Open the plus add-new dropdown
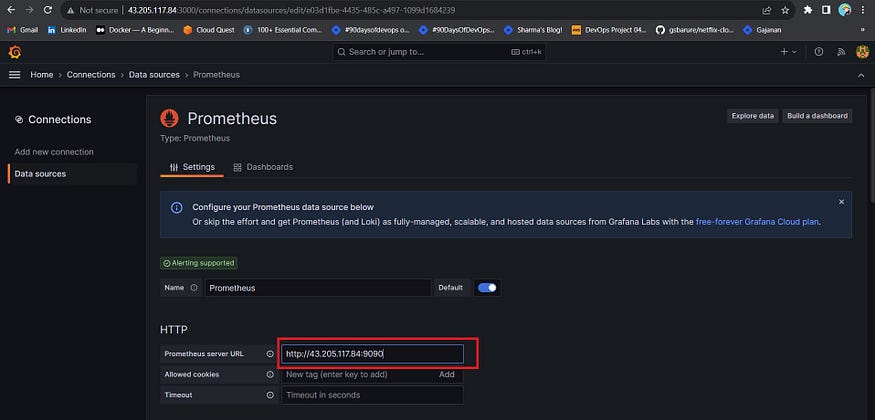This screenshot has height=420, width=875. coord(789,52)
